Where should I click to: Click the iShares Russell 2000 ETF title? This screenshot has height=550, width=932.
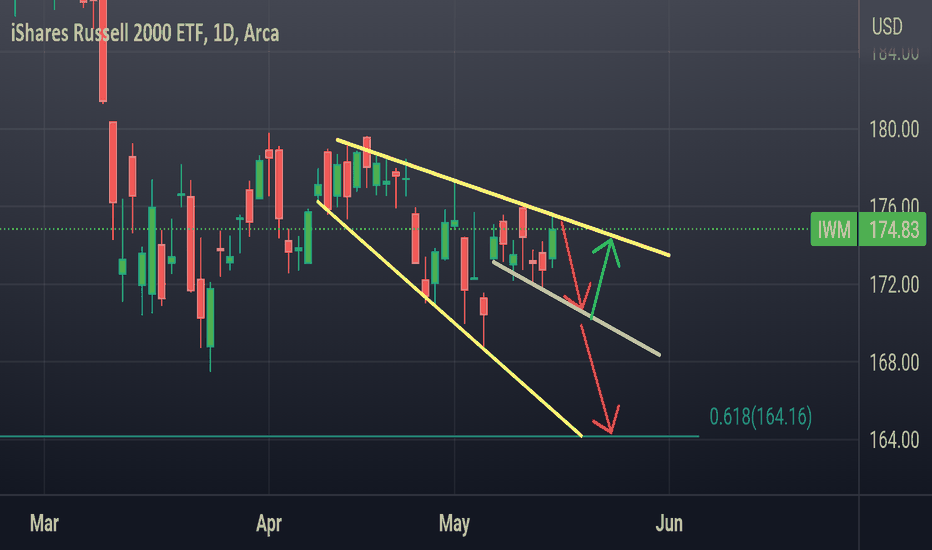(x=145, y=33)
